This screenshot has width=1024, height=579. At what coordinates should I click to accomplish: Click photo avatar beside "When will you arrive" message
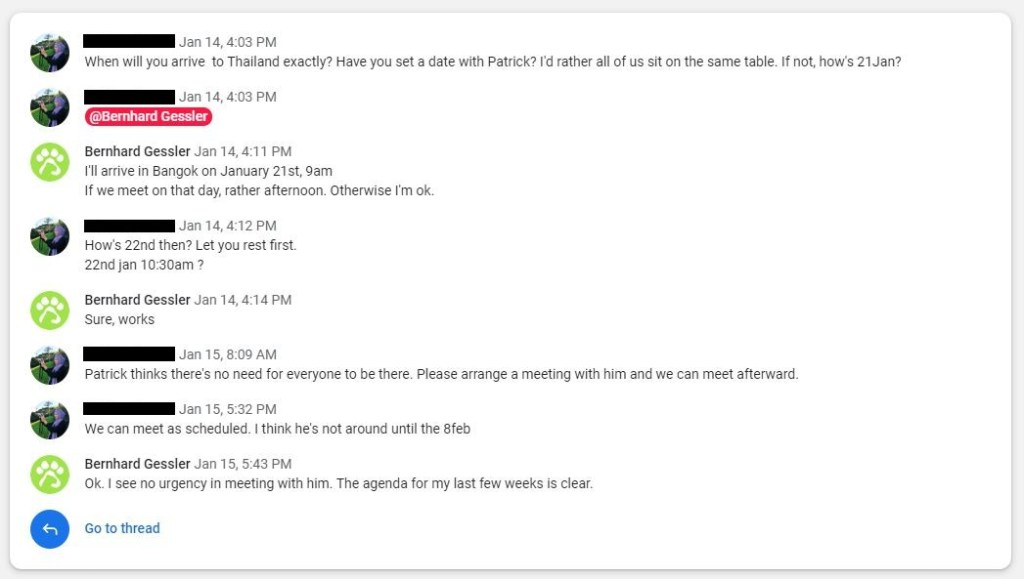50,52
